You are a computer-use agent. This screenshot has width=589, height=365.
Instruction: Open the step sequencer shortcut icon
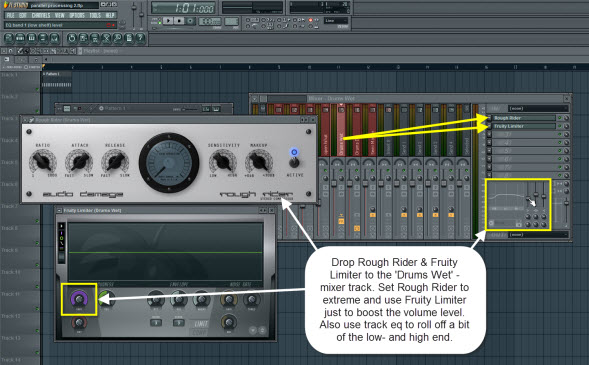(20, 38)
